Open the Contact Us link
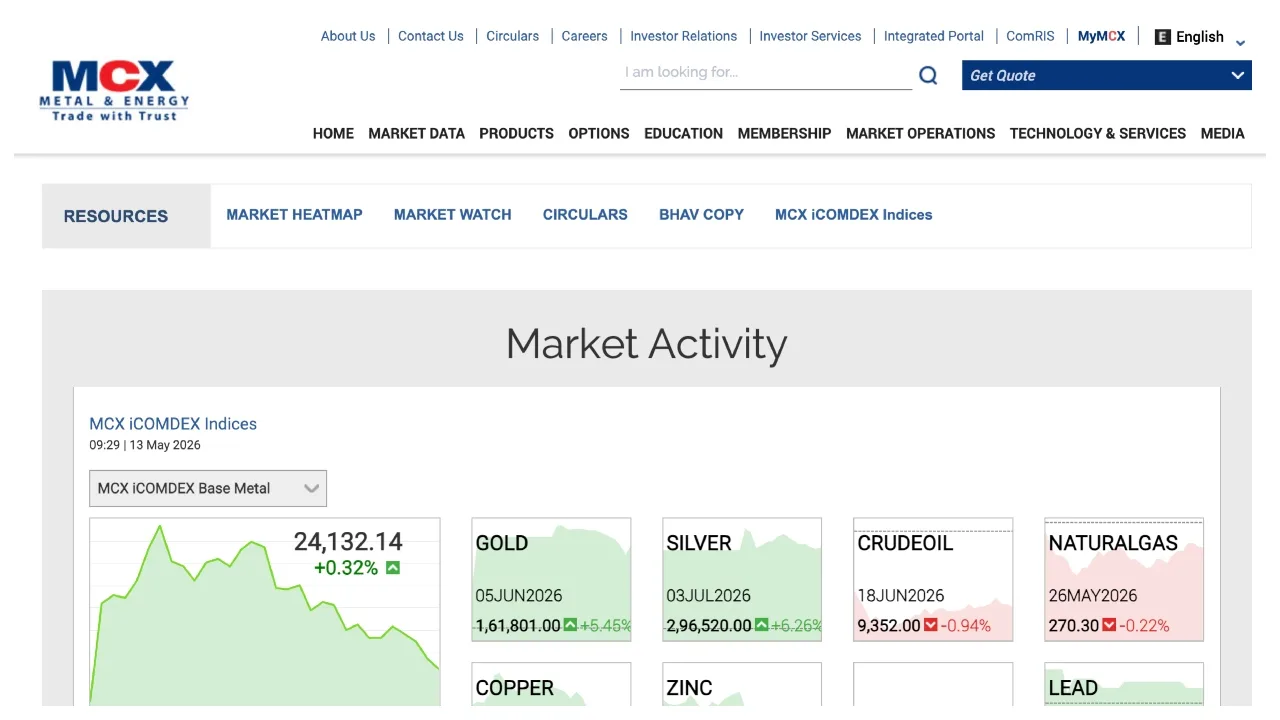 [x=431, y=36]
